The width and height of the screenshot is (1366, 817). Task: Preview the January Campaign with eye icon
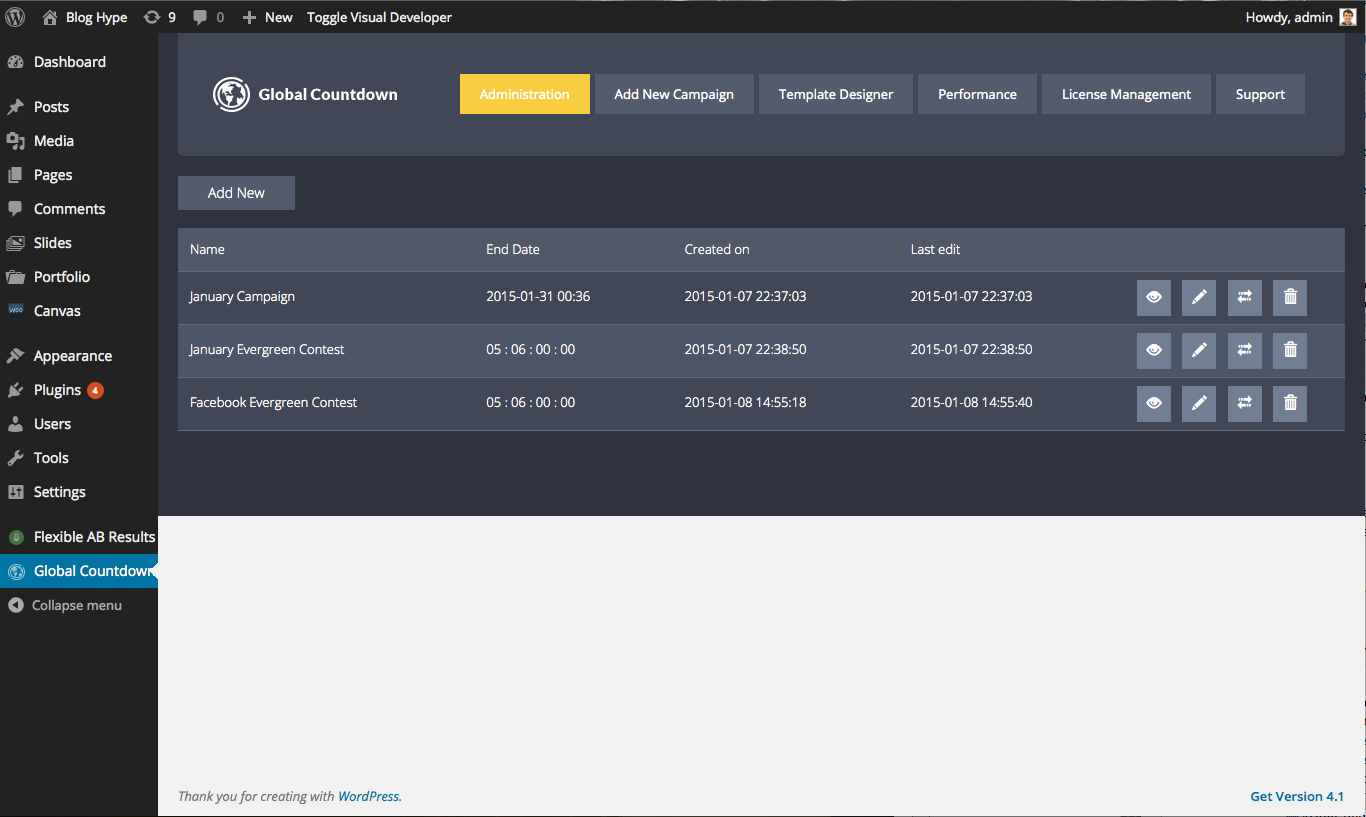tap(1154, 297)
